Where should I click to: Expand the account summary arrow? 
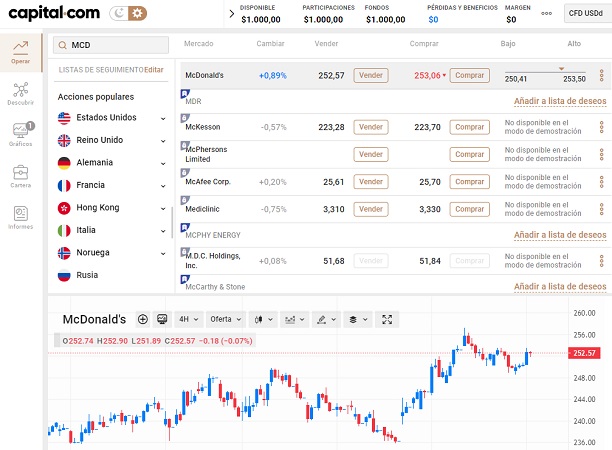[231, 14]
